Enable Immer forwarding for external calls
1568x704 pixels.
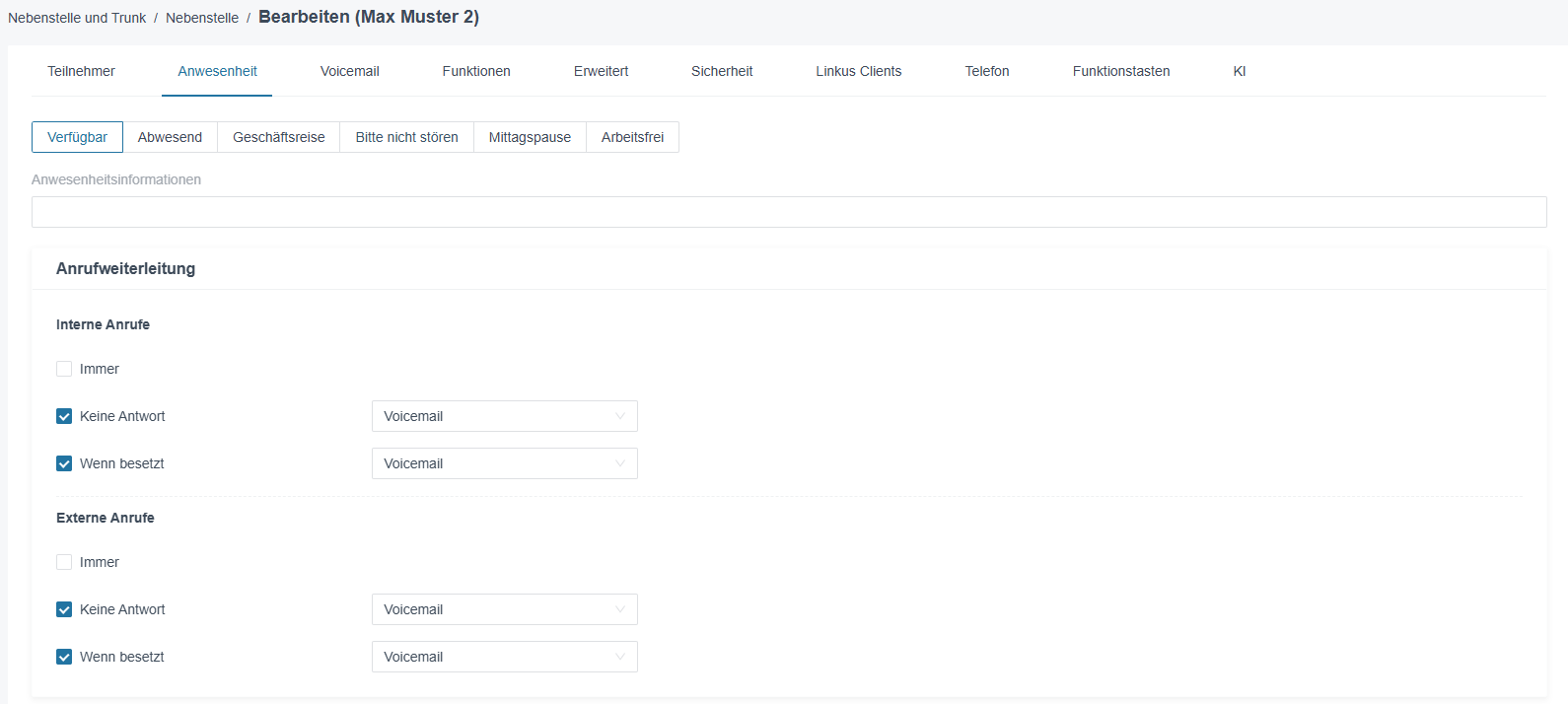64,562
